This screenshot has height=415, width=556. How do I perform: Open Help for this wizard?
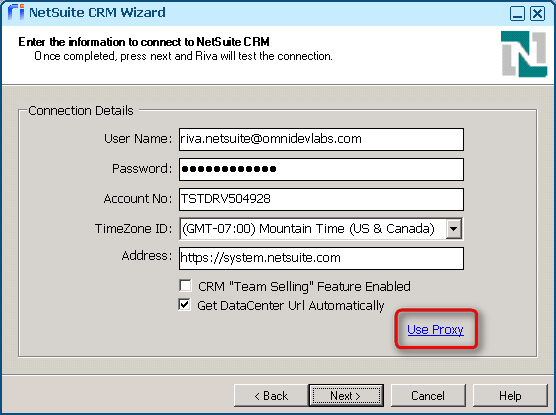click(510, 395)
